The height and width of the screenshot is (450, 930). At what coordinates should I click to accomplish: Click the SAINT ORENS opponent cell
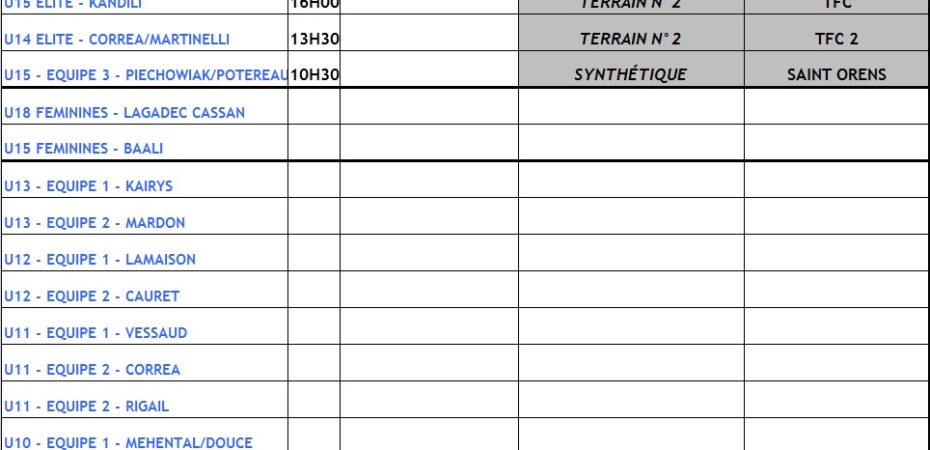(836, 75)
